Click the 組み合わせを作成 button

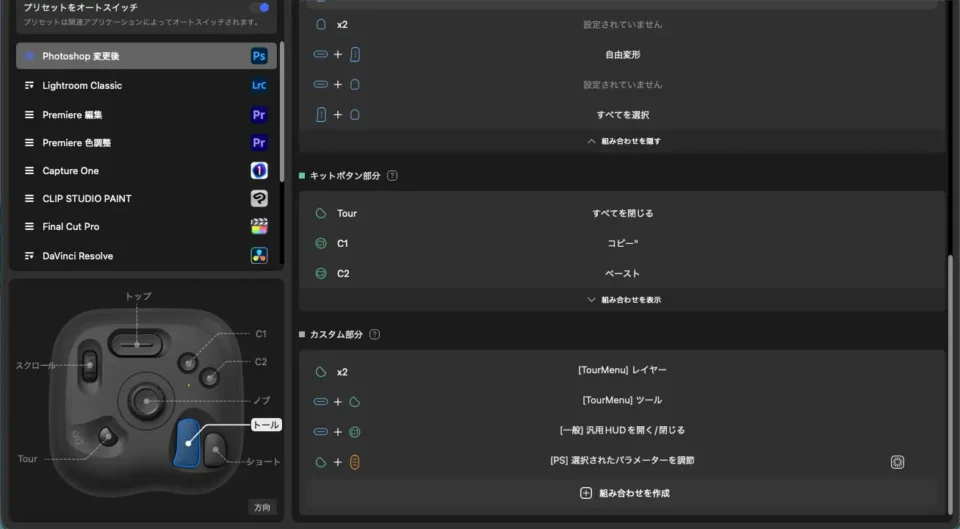click(x=624, y=493)
